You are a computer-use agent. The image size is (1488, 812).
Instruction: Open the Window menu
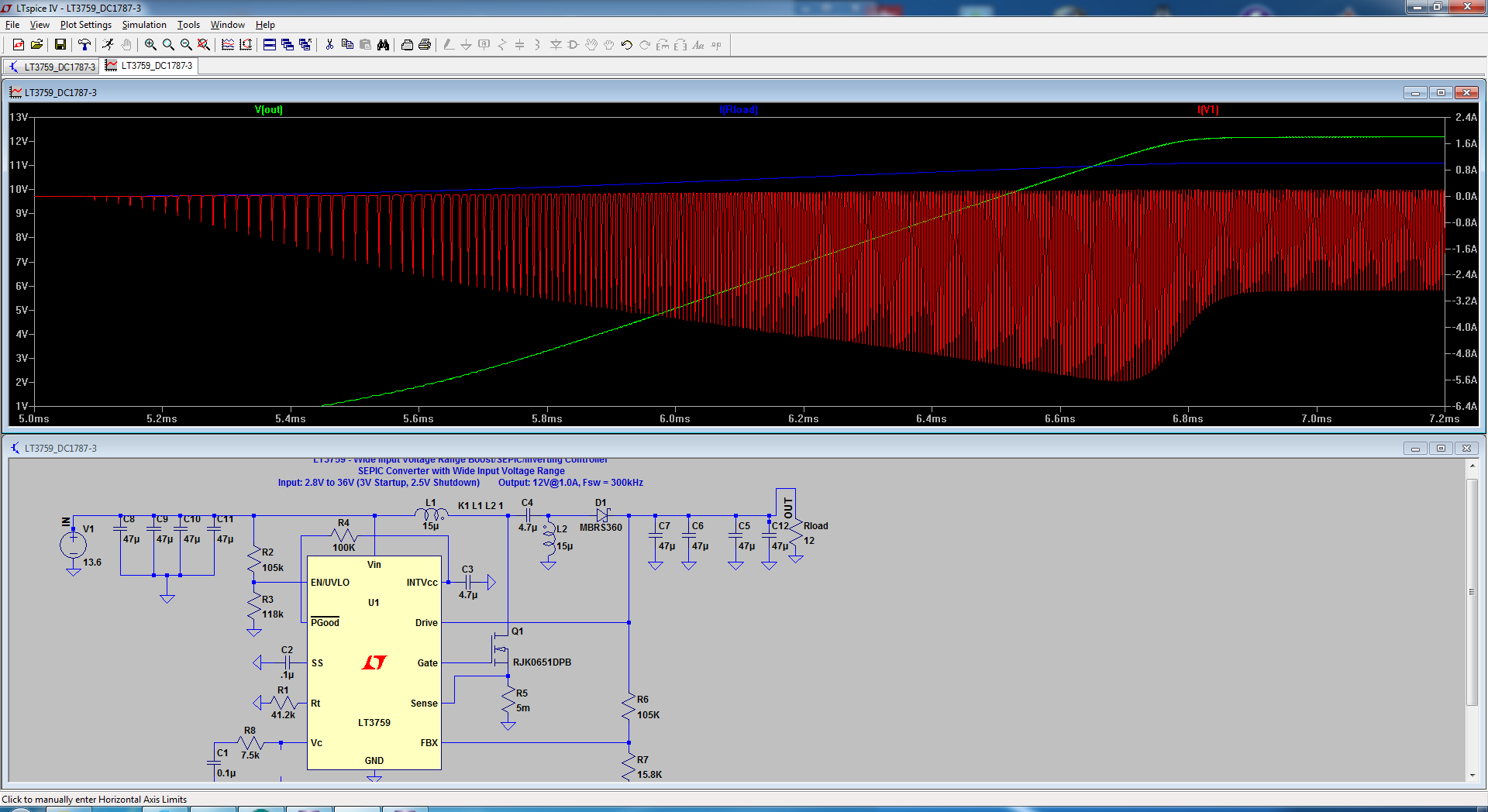228,25
